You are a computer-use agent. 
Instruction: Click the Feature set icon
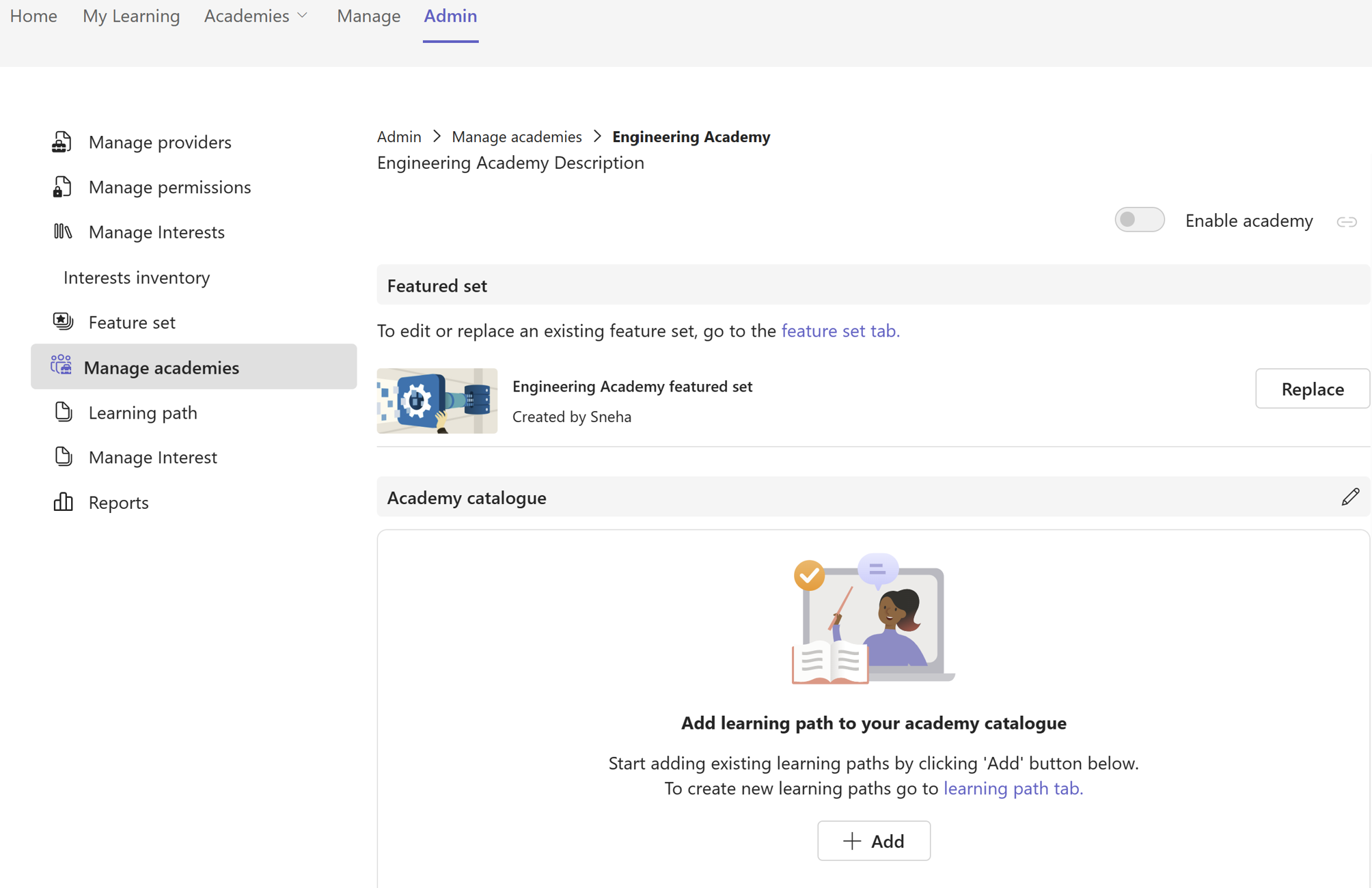coord(63,321)
